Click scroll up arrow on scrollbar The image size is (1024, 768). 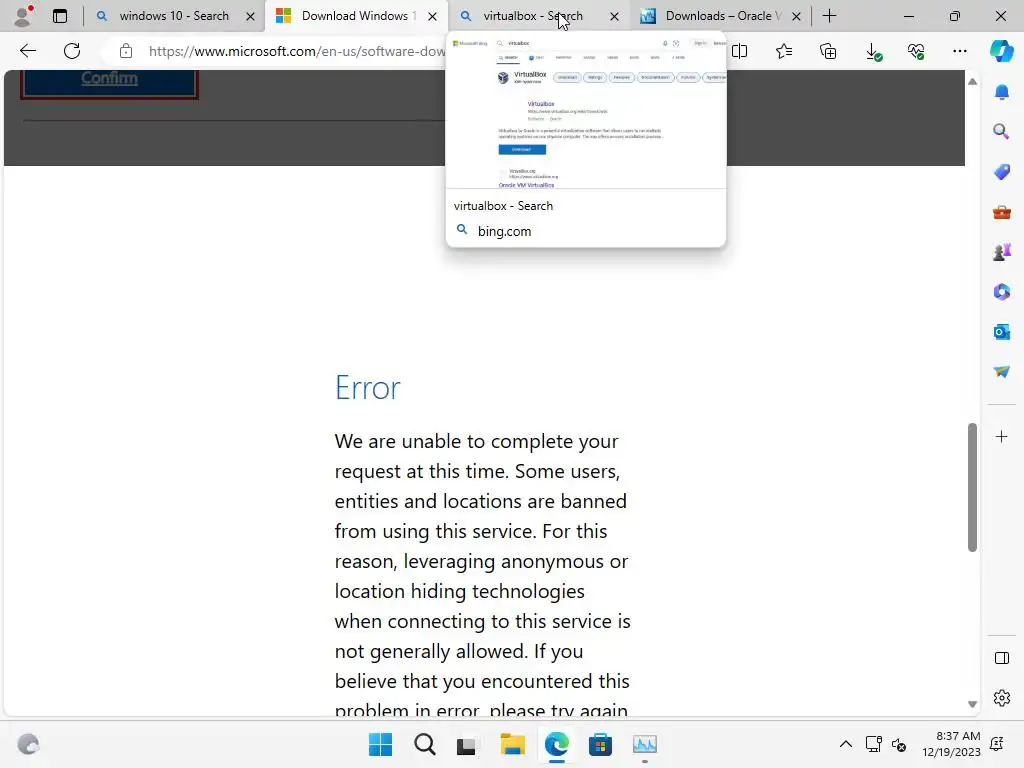click(x=972, y=82)
